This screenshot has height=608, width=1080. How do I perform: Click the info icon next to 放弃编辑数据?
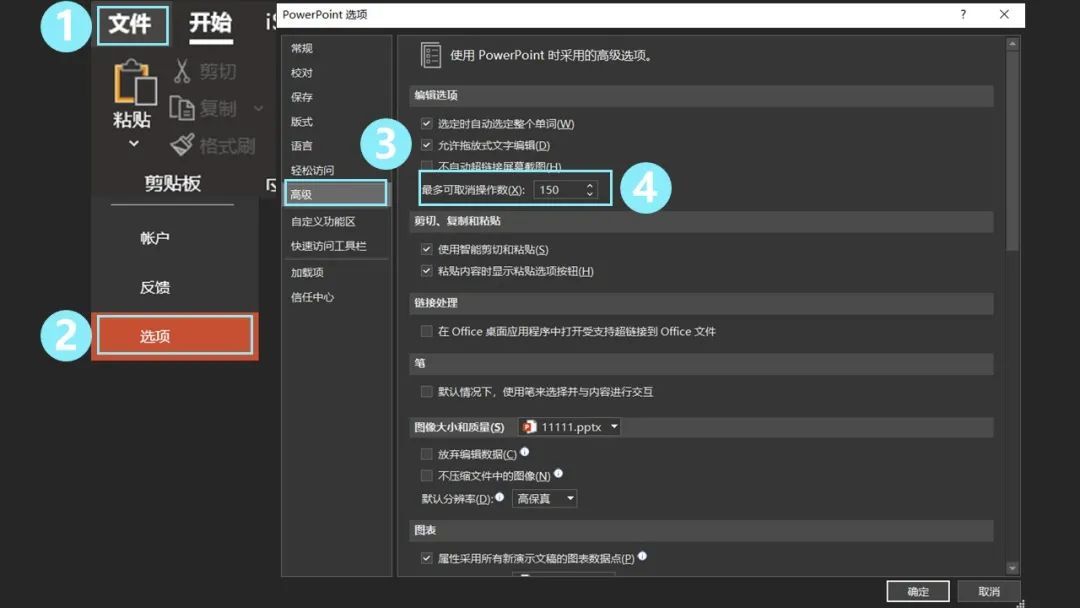click(x=525, y=452)
